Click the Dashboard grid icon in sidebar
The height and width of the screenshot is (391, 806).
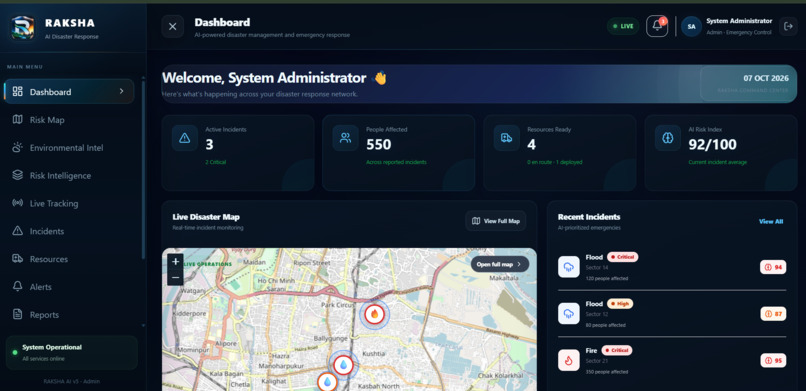click(17, 91)
